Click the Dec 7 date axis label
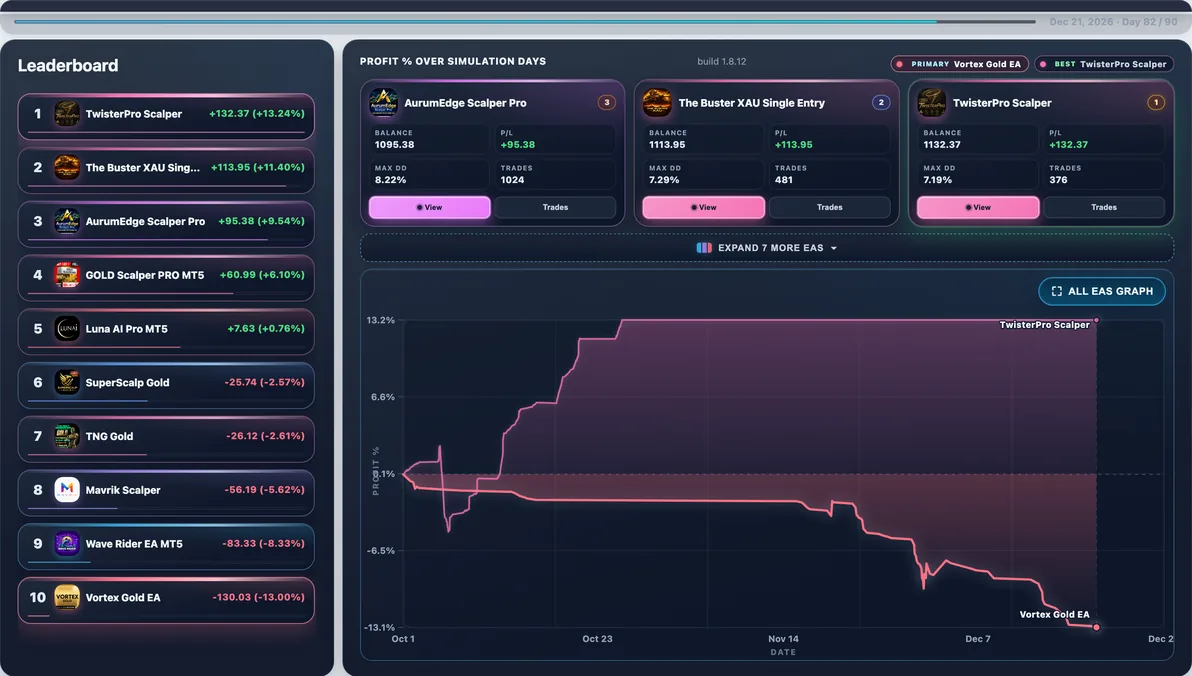Screen dimensions: 1192x676 tap(978, 639)
